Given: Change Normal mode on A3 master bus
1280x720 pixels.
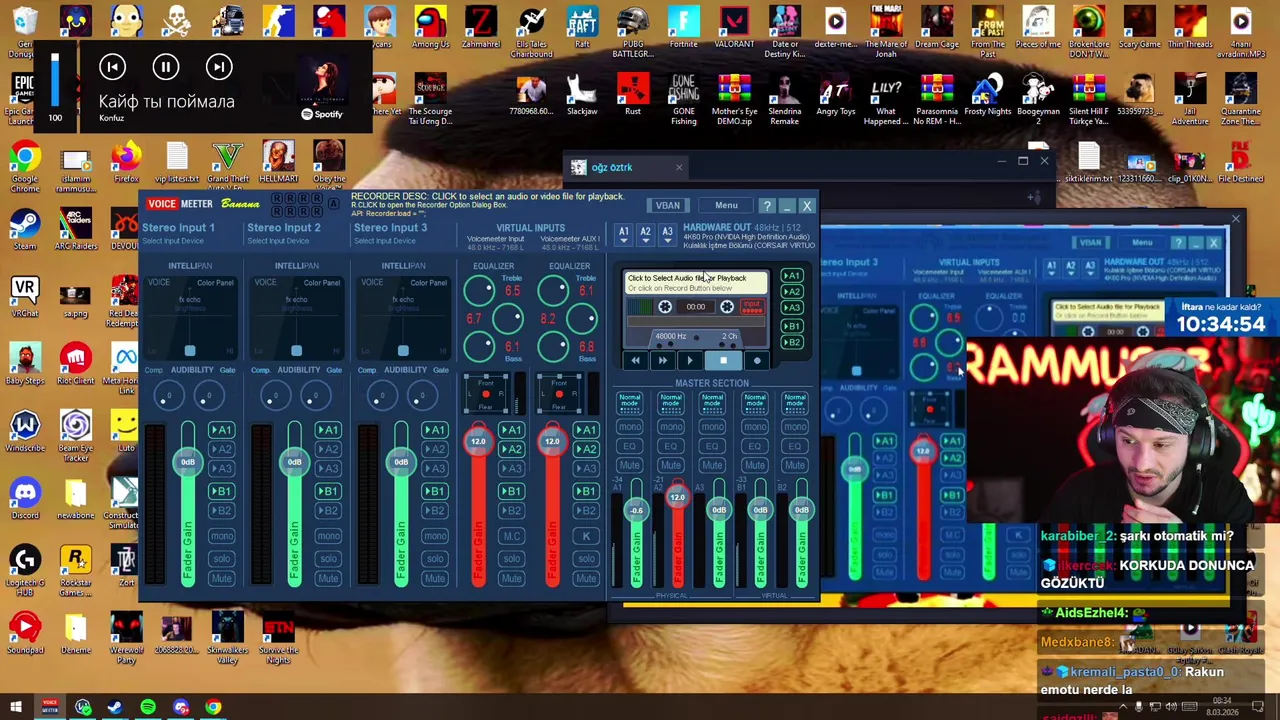Looking at the screenshot, I should pyautogui.click(x=712, y=403).
